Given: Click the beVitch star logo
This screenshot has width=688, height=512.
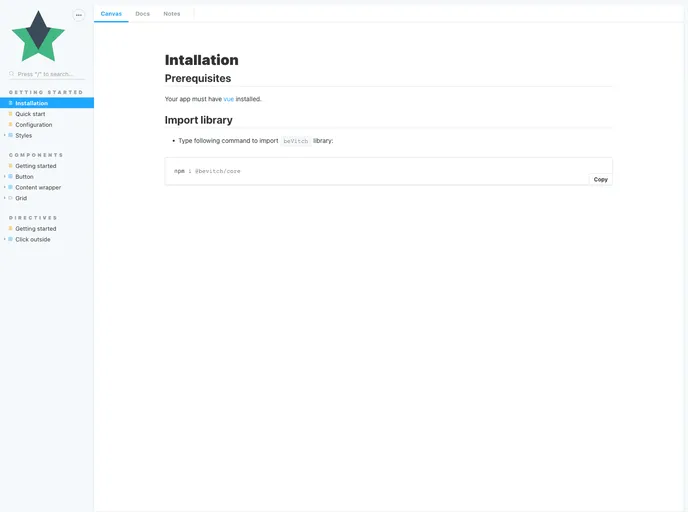Looking at the screenshot, I should 38,37.
